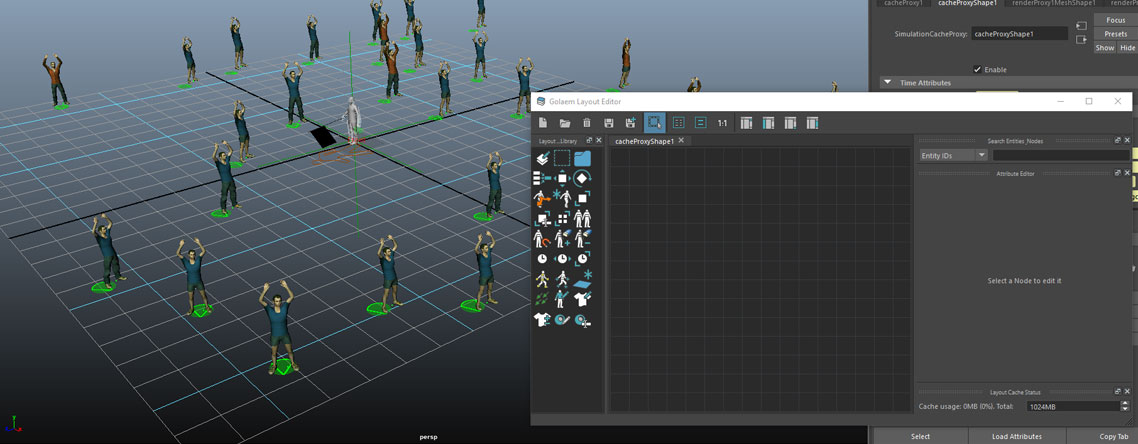Select the rotate node icon with diamond
This screenshot has width=1138, height=444.
[x=582, y=178]
